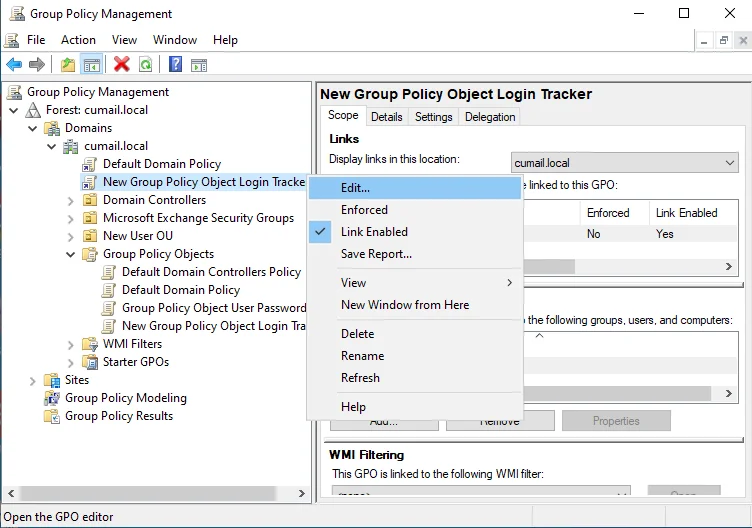Click the Domain Controllers OU icon

coord(90,200)
